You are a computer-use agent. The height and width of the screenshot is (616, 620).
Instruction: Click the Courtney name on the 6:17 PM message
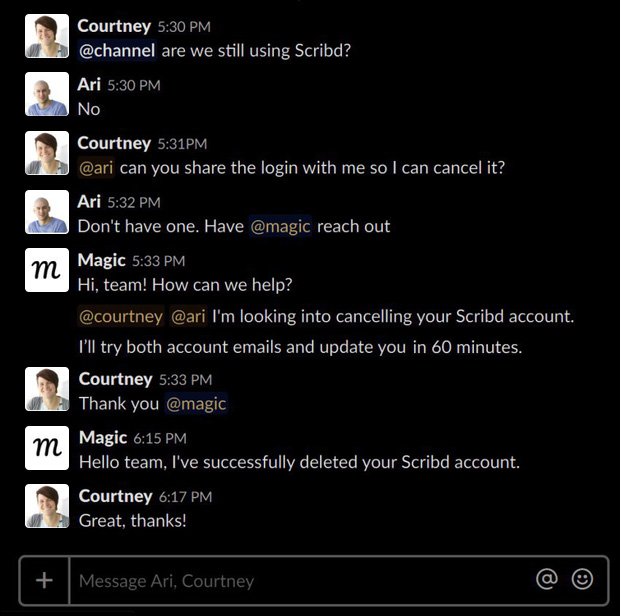tap(115, 497)
